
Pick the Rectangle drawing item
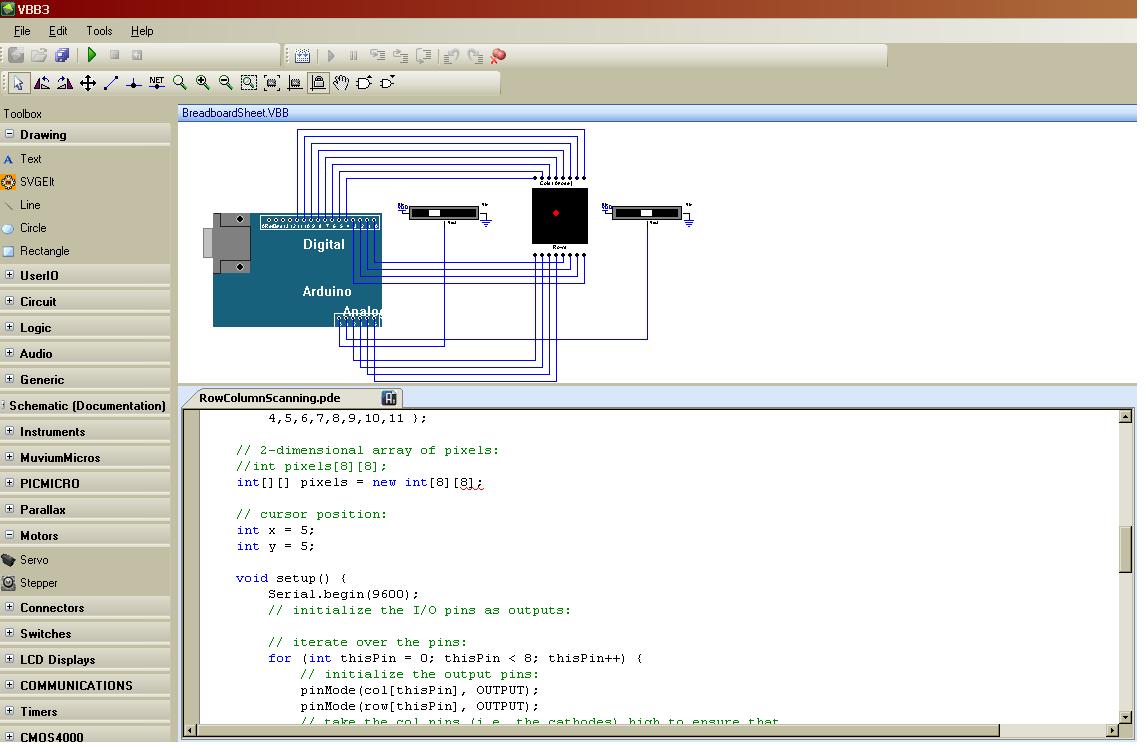pyautogui.click(x=44, y=251)
